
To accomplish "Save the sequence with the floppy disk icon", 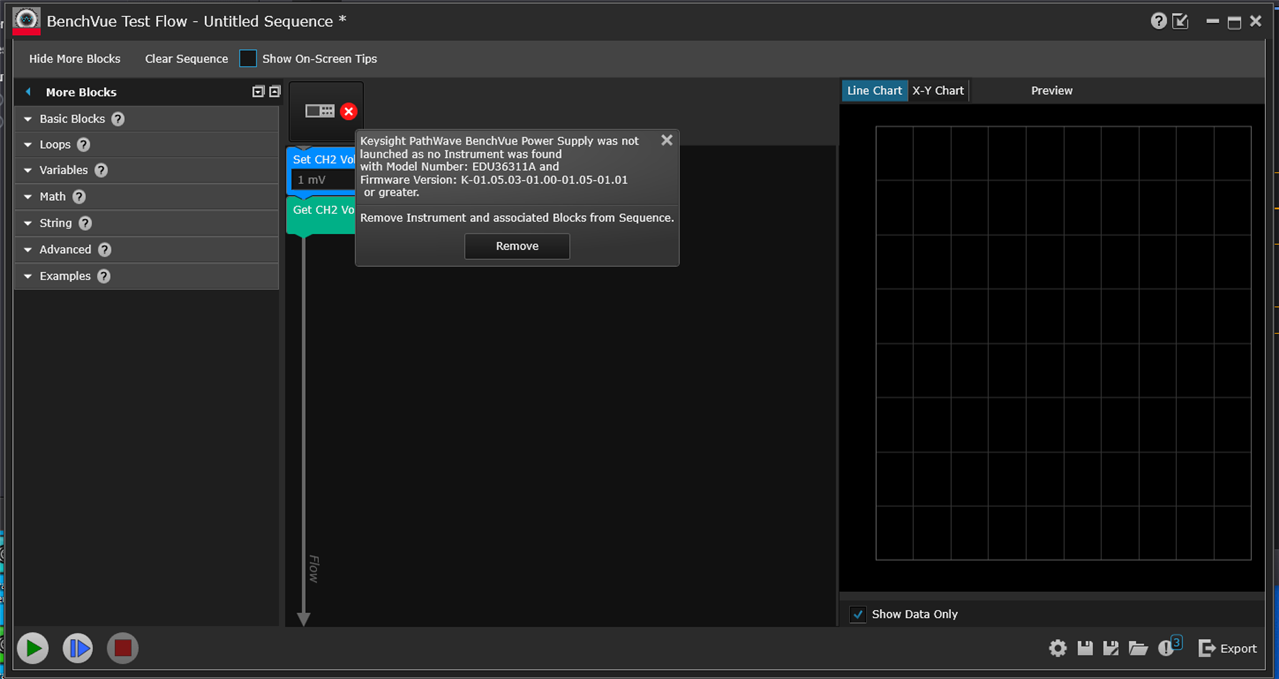I will click(1085, 648).
